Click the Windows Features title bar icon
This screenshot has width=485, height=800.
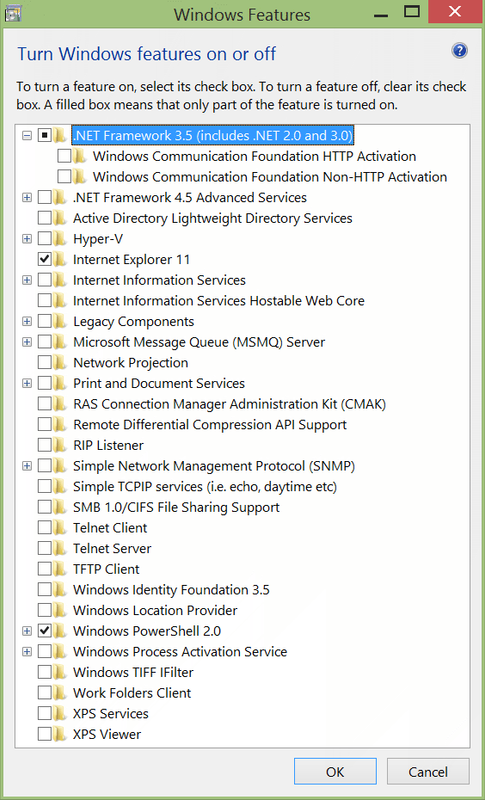tap(13, 12)
